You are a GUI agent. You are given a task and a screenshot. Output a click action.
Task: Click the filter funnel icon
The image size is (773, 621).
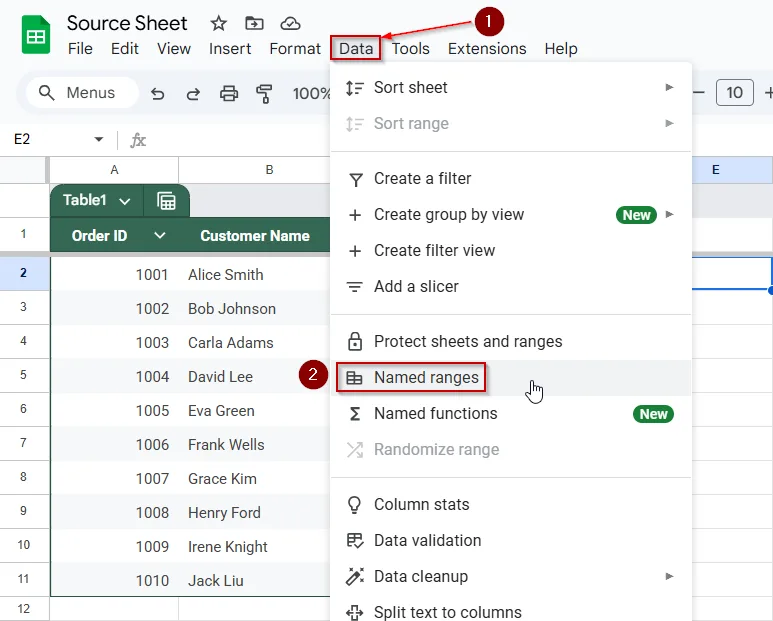355,179
